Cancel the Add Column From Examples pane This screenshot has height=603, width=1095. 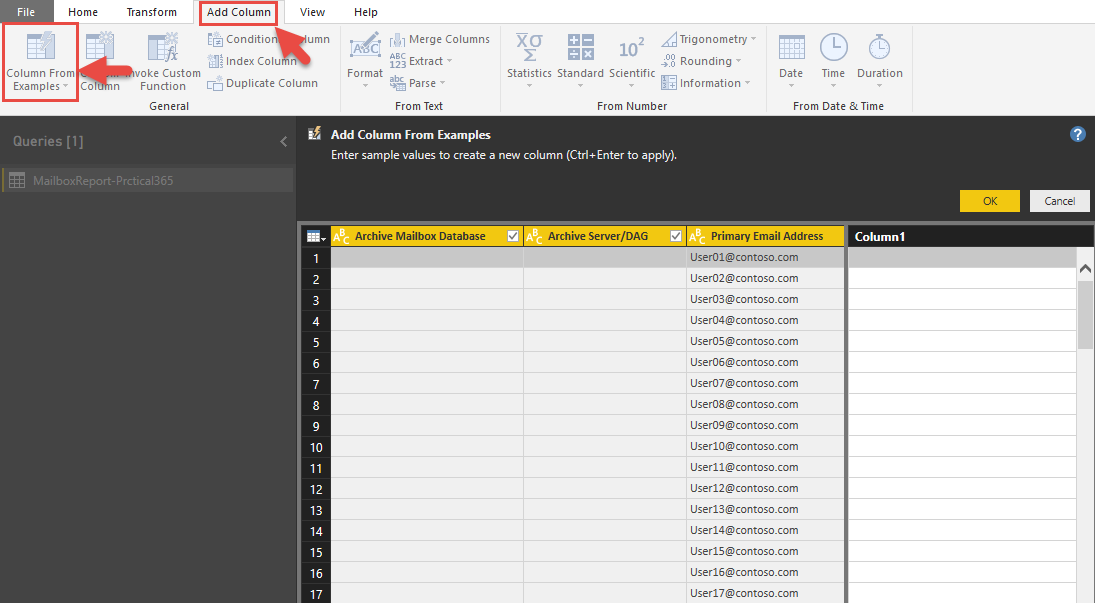point(1059,200)
